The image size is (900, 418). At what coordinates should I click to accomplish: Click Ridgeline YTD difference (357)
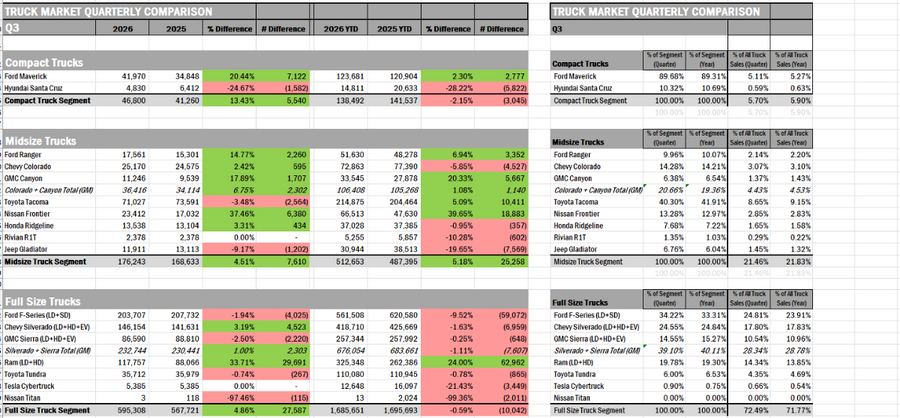(501, 226)
